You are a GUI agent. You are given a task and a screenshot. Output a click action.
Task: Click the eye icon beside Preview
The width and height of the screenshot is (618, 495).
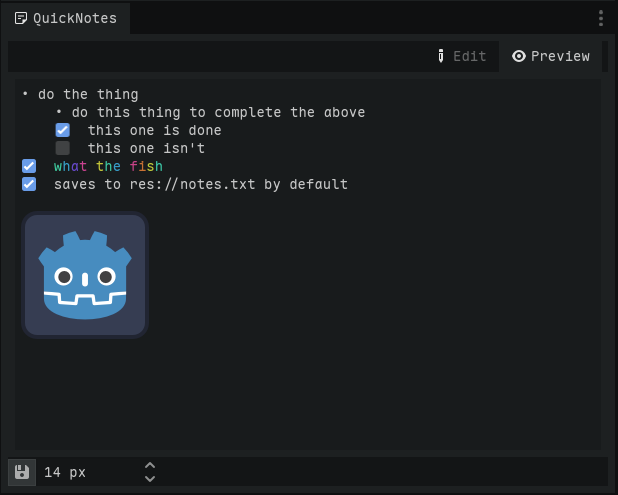(x=519, y=56)
